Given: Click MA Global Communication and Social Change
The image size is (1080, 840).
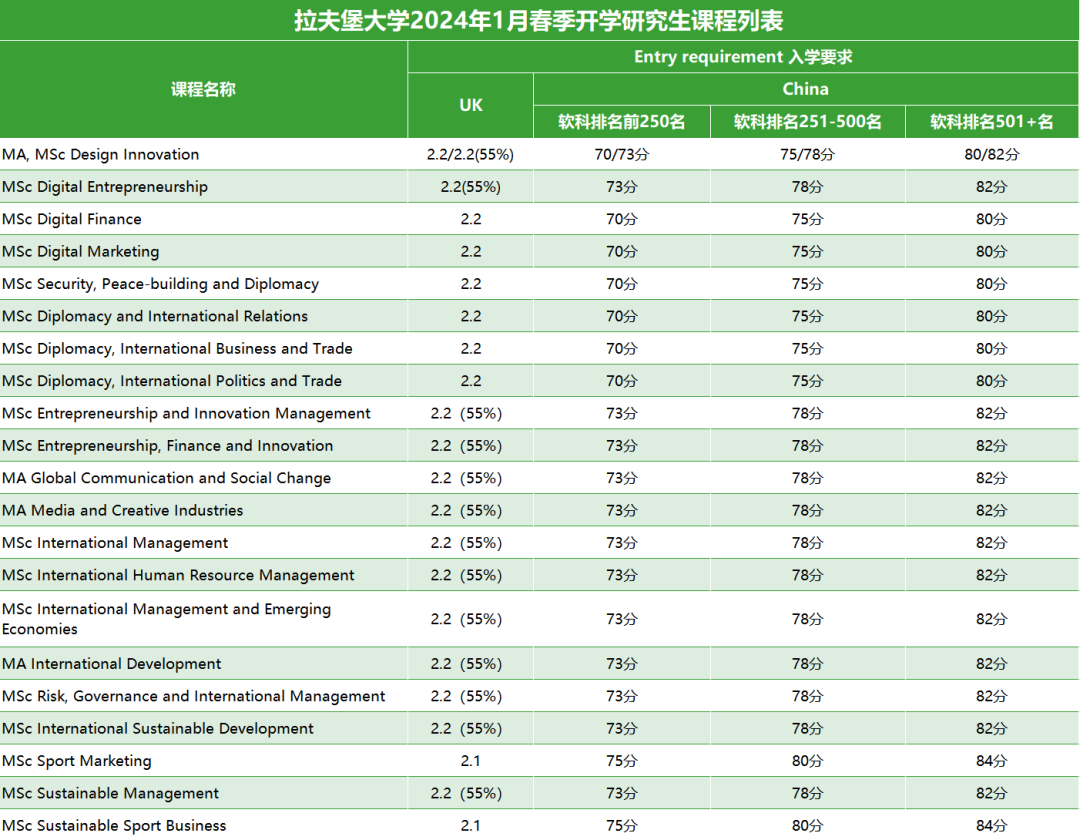Looking at the screenshot, I should (167, 478).
